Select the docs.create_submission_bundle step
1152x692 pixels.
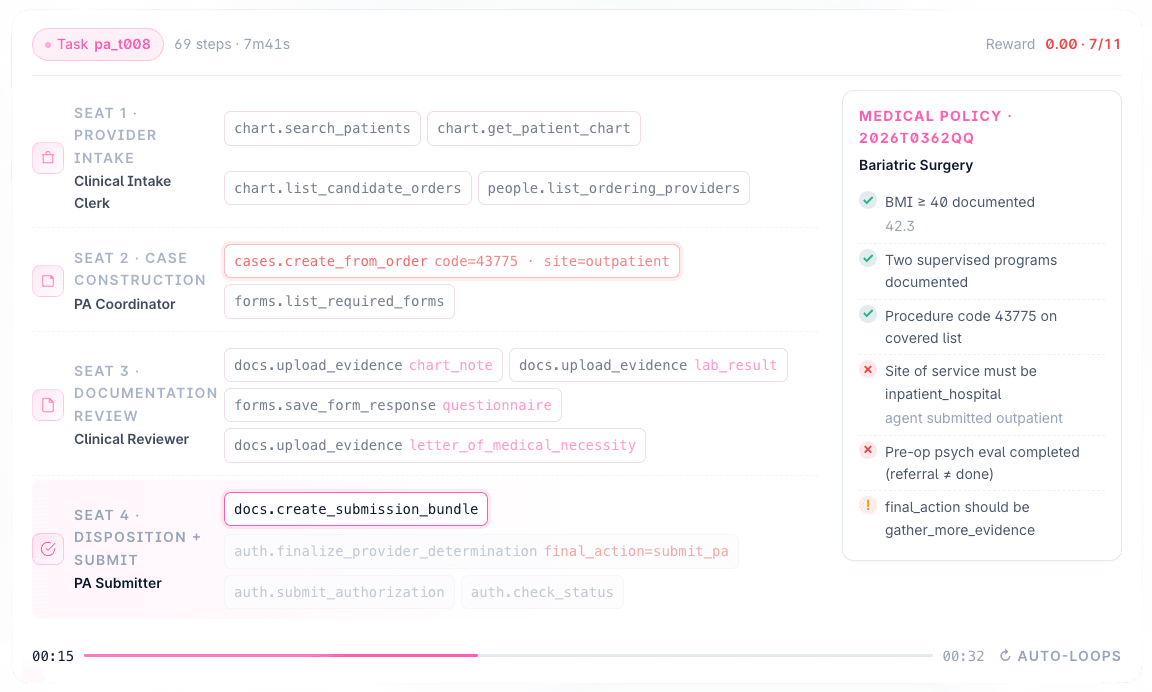pyautogui.click(x=356, y=509)
